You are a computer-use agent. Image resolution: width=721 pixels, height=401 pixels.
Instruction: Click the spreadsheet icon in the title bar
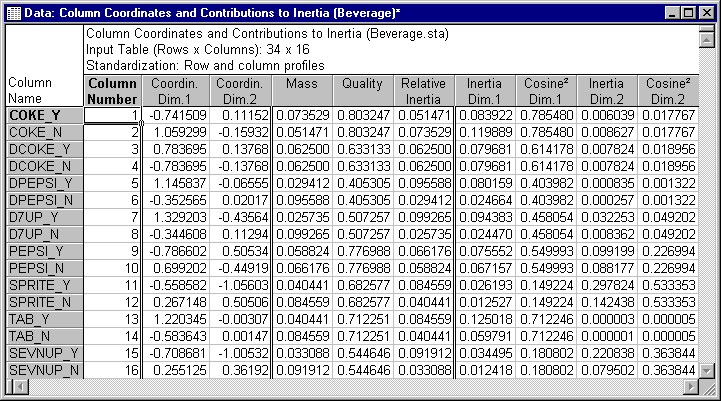pos(13,12)
